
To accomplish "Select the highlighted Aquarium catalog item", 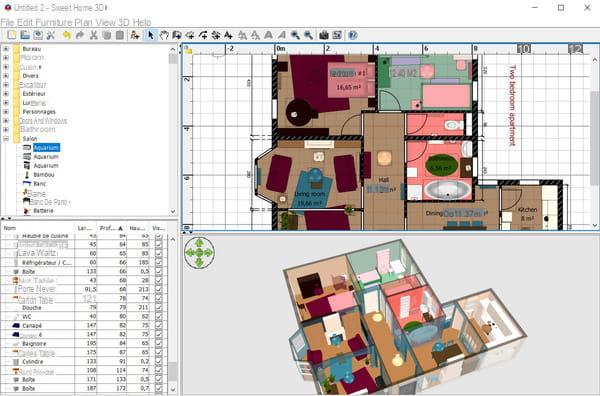I will click(46, 148).
